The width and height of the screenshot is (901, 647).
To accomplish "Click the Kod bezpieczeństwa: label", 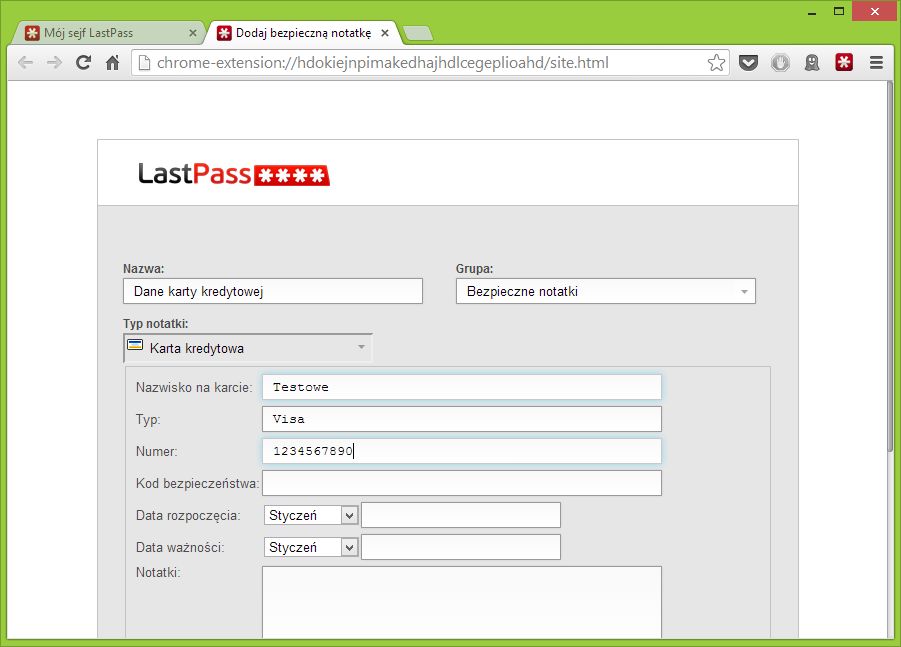I will (197, 483).
